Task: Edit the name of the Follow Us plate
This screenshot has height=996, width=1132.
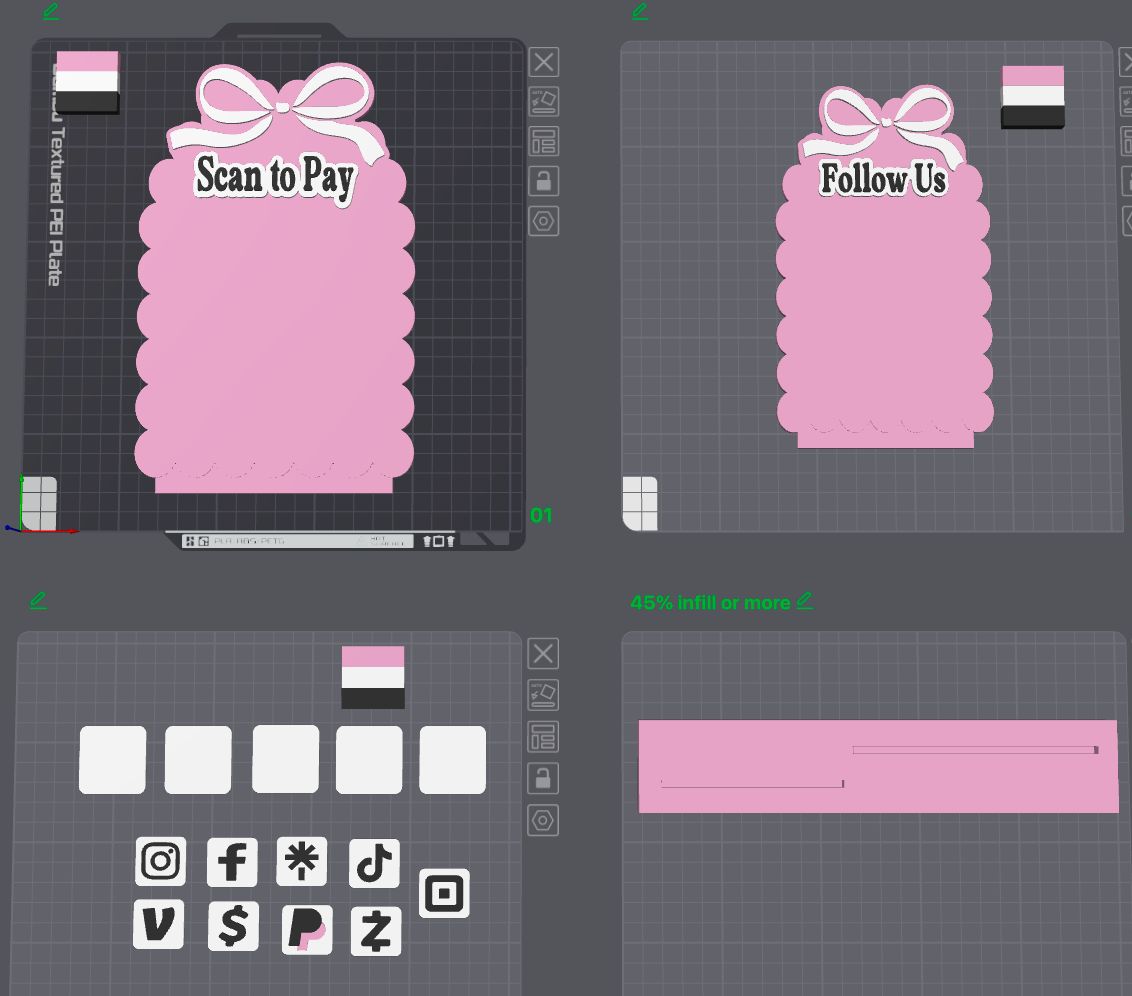Action: tap(640, 11)
